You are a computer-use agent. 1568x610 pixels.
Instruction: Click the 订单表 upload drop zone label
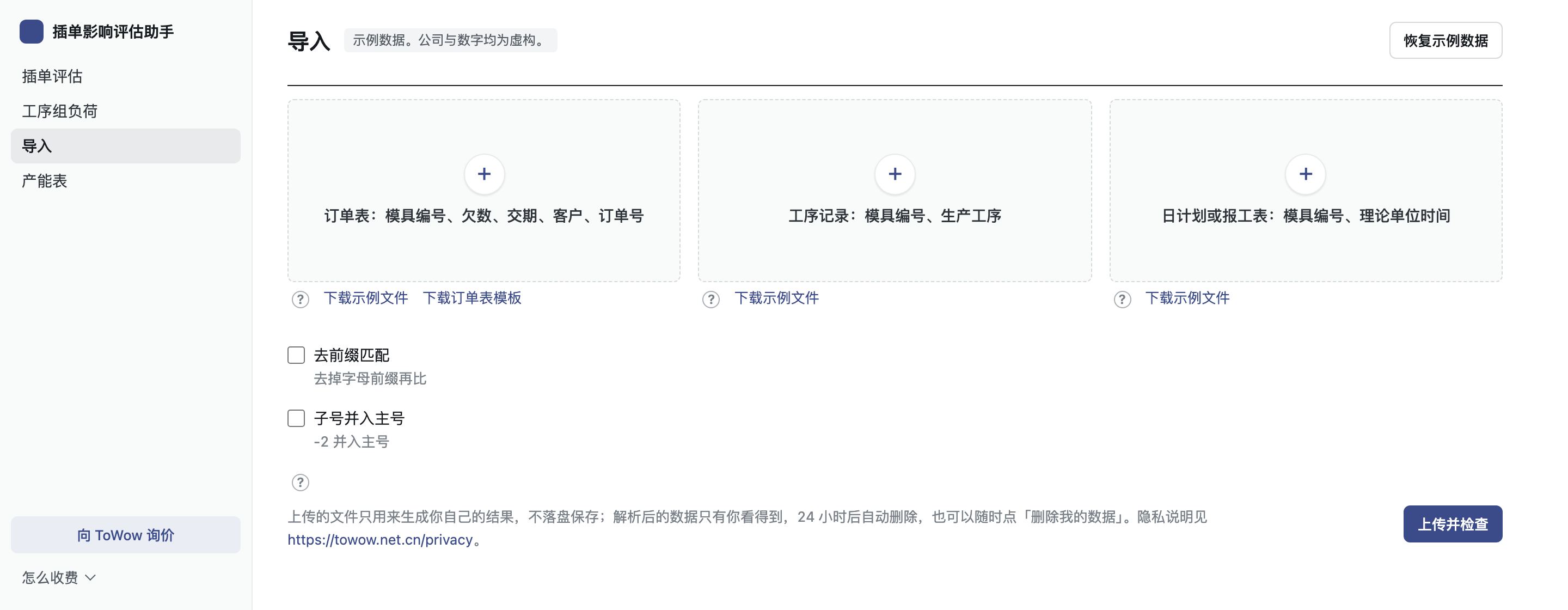(x=484, y=216)
